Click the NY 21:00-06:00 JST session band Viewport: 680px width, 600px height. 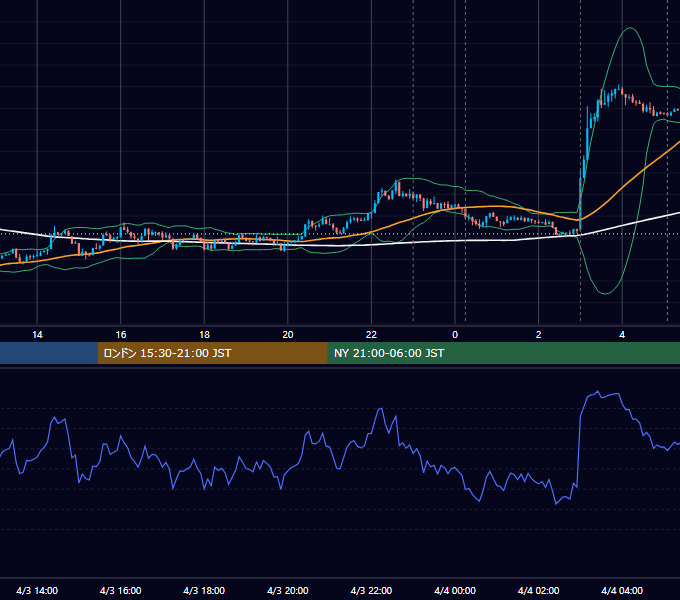[503, 353]
